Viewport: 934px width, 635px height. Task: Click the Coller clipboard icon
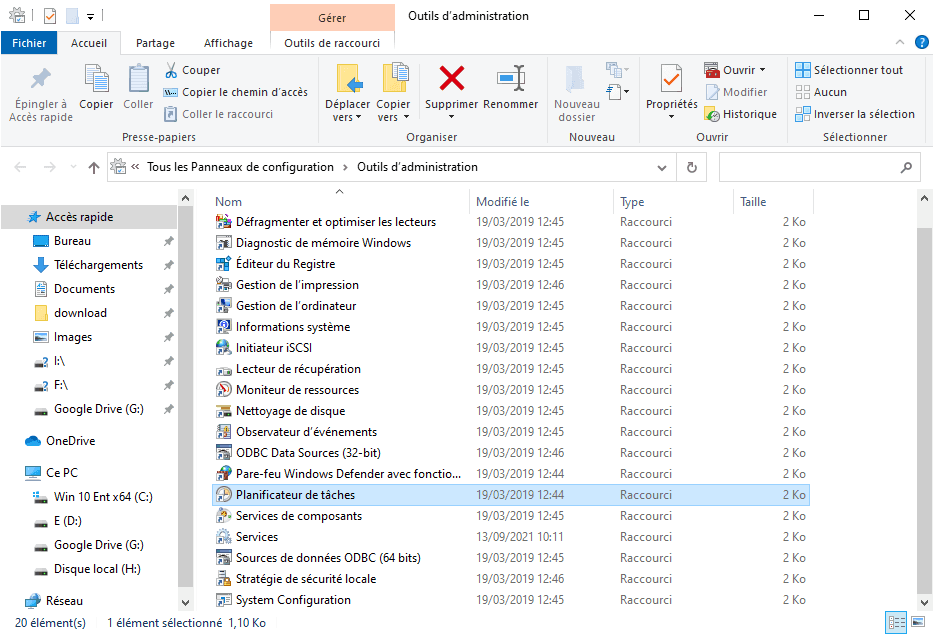click(138, 79)
